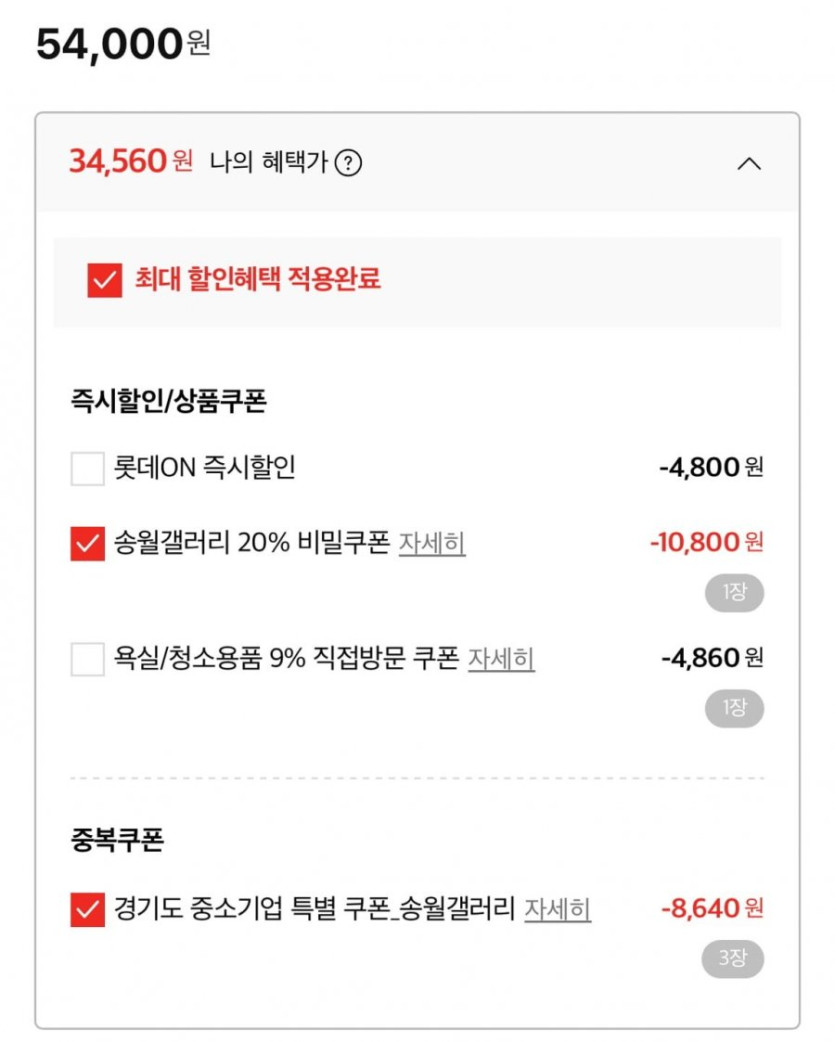Click the 즉시할인/상품쿠폰 section heading

tap(168, 402)
